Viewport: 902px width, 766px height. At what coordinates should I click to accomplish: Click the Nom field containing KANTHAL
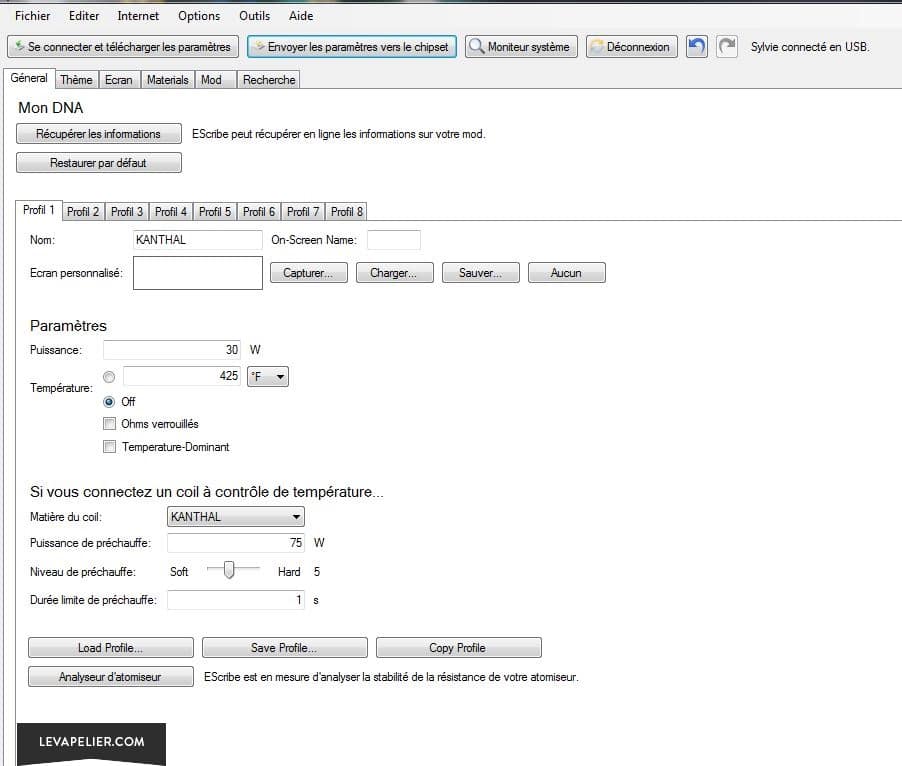coord(197,240)
